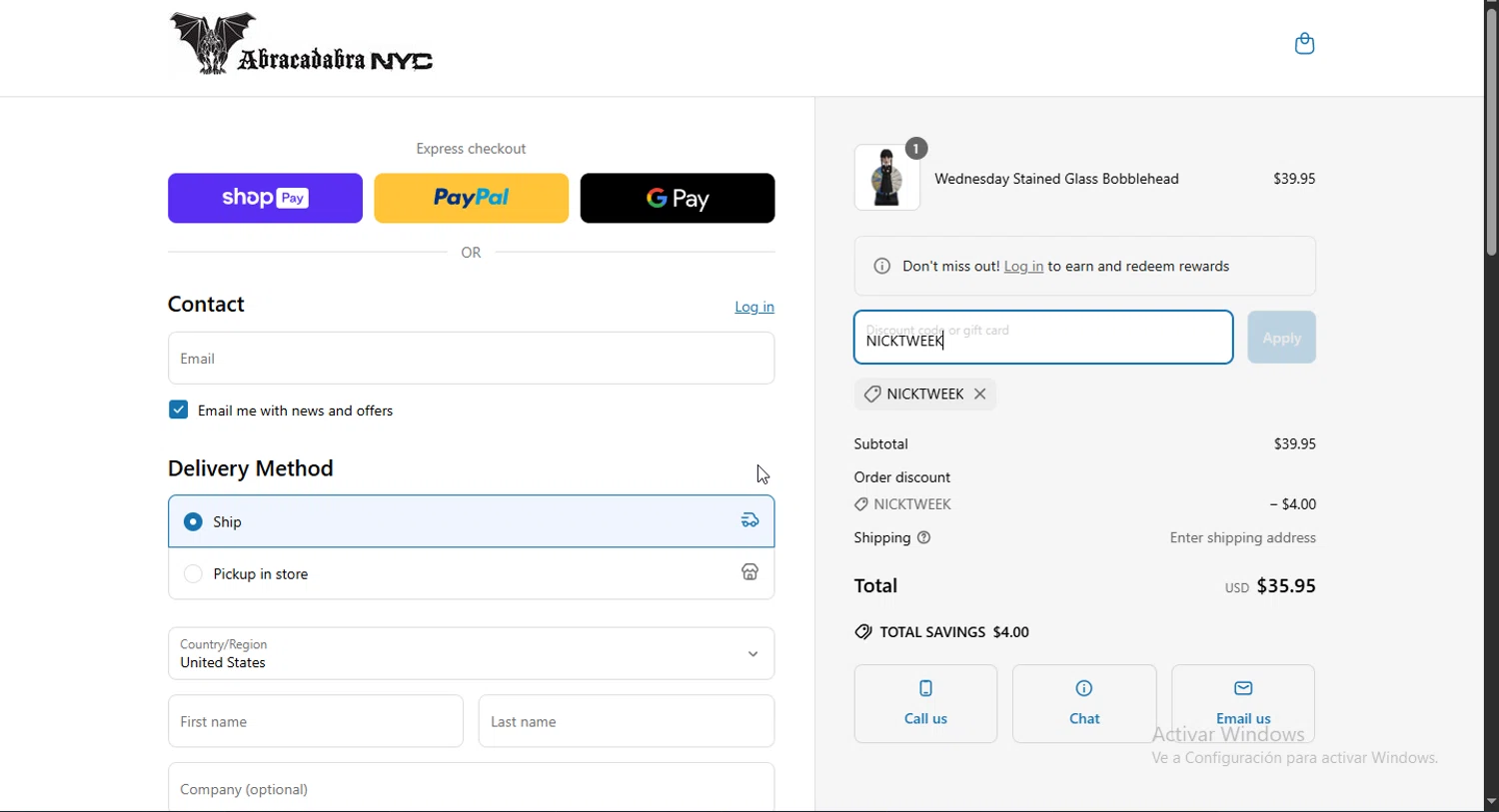Click the scrollbar down arrow
The height and width of the screenshot is (812, 1499).
click(1491, 802)
